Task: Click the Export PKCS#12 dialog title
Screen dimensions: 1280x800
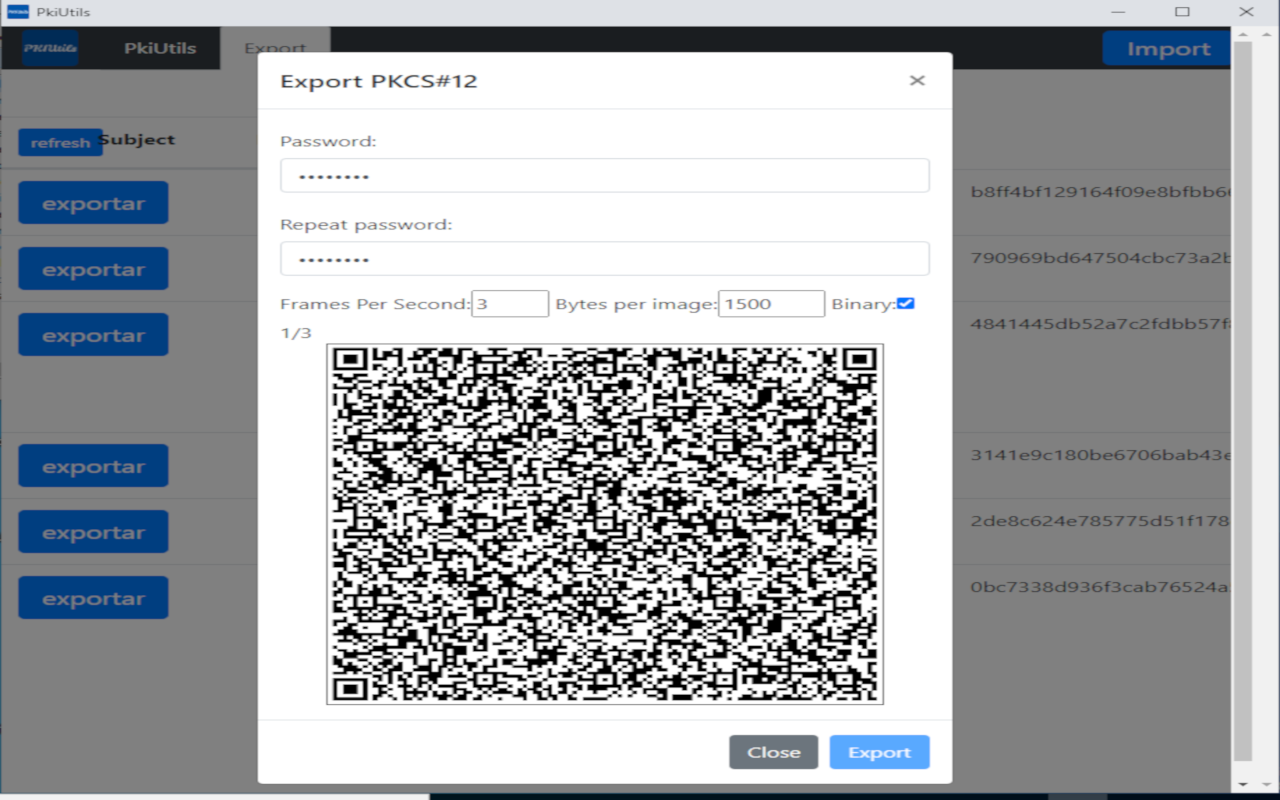Action: point(379,81)
